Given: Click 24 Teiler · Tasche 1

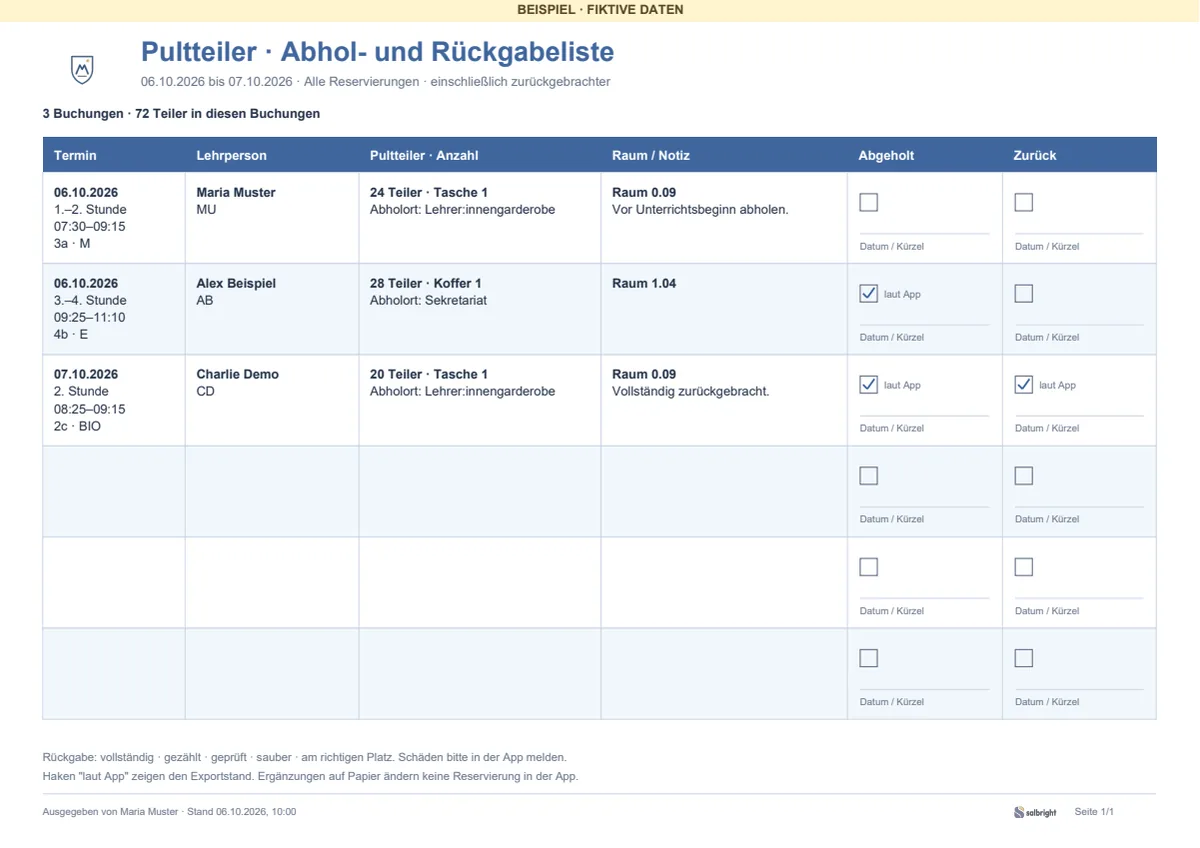Looking at the screenshot, I should tap(429, 192).
